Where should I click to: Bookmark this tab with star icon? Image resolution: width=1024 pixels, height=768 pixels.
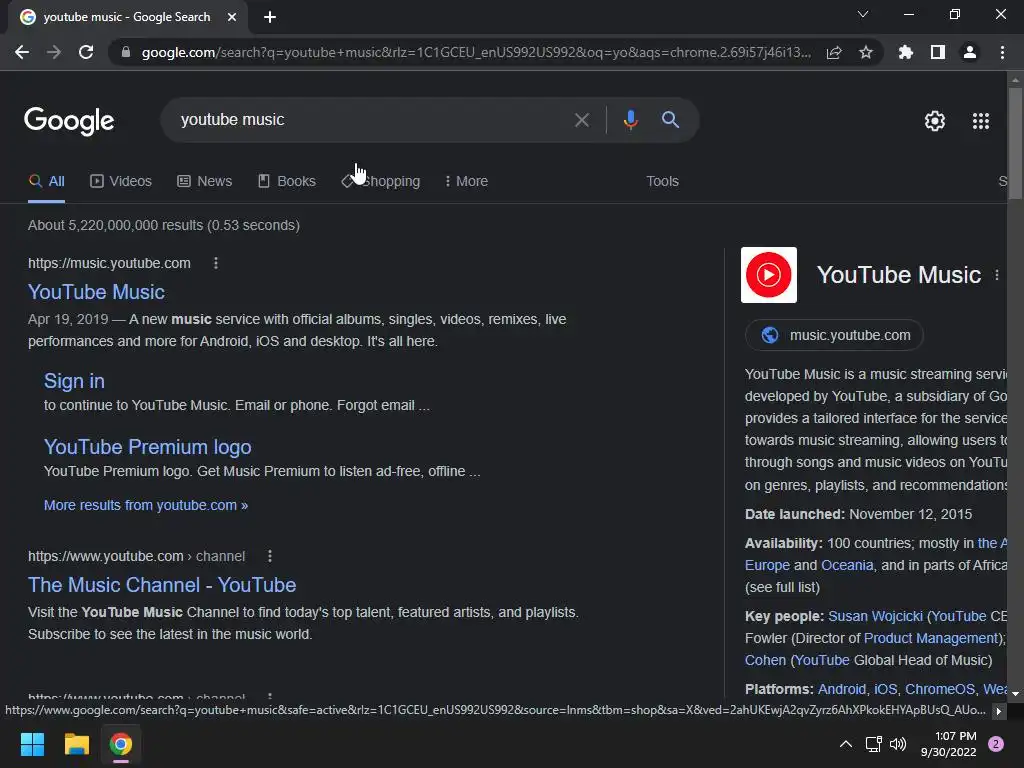tap(866, 52)
